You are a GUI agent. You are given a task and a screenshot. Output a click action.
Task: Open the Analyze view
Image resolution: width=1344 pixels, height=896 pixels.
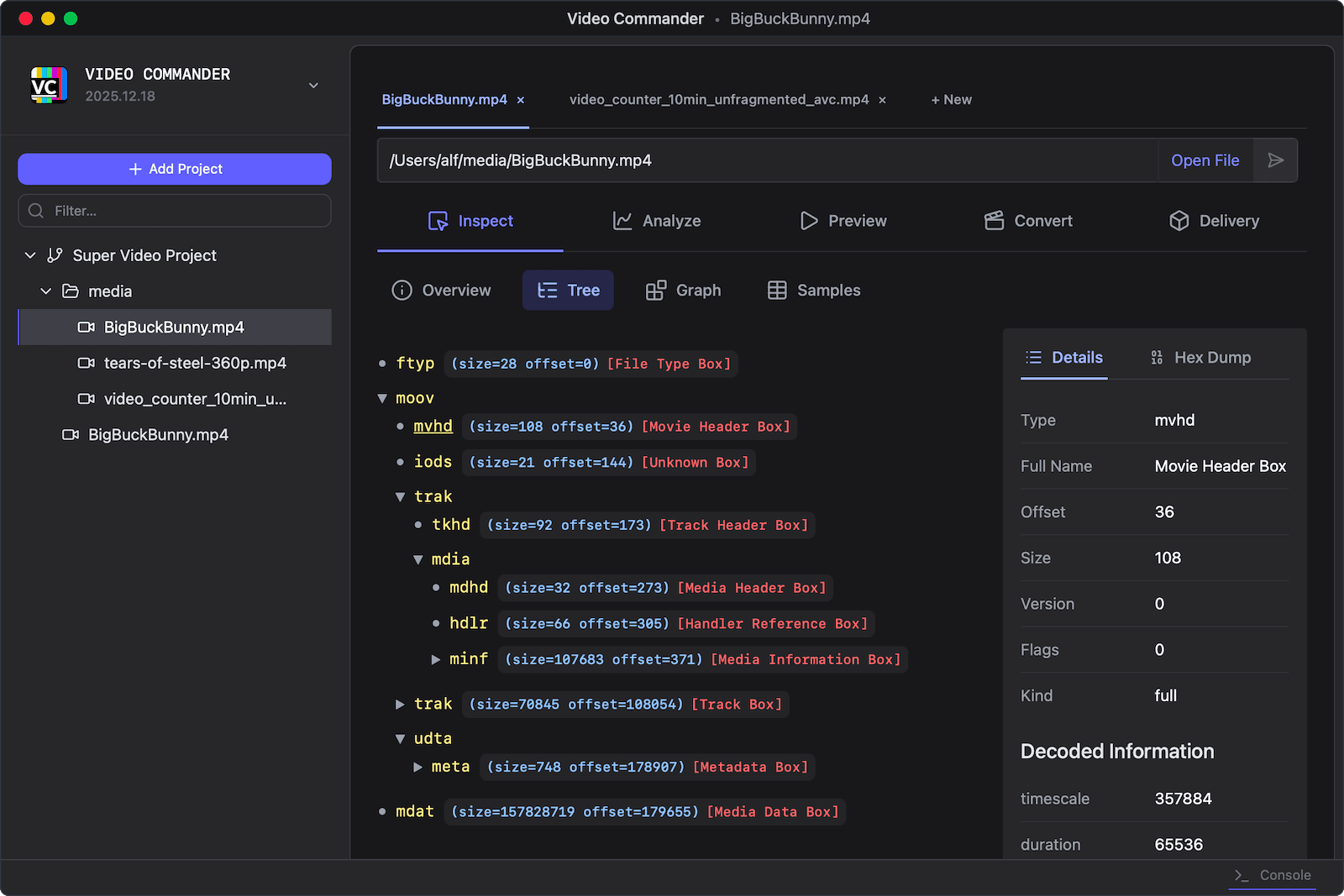click(x=657, y=221)
